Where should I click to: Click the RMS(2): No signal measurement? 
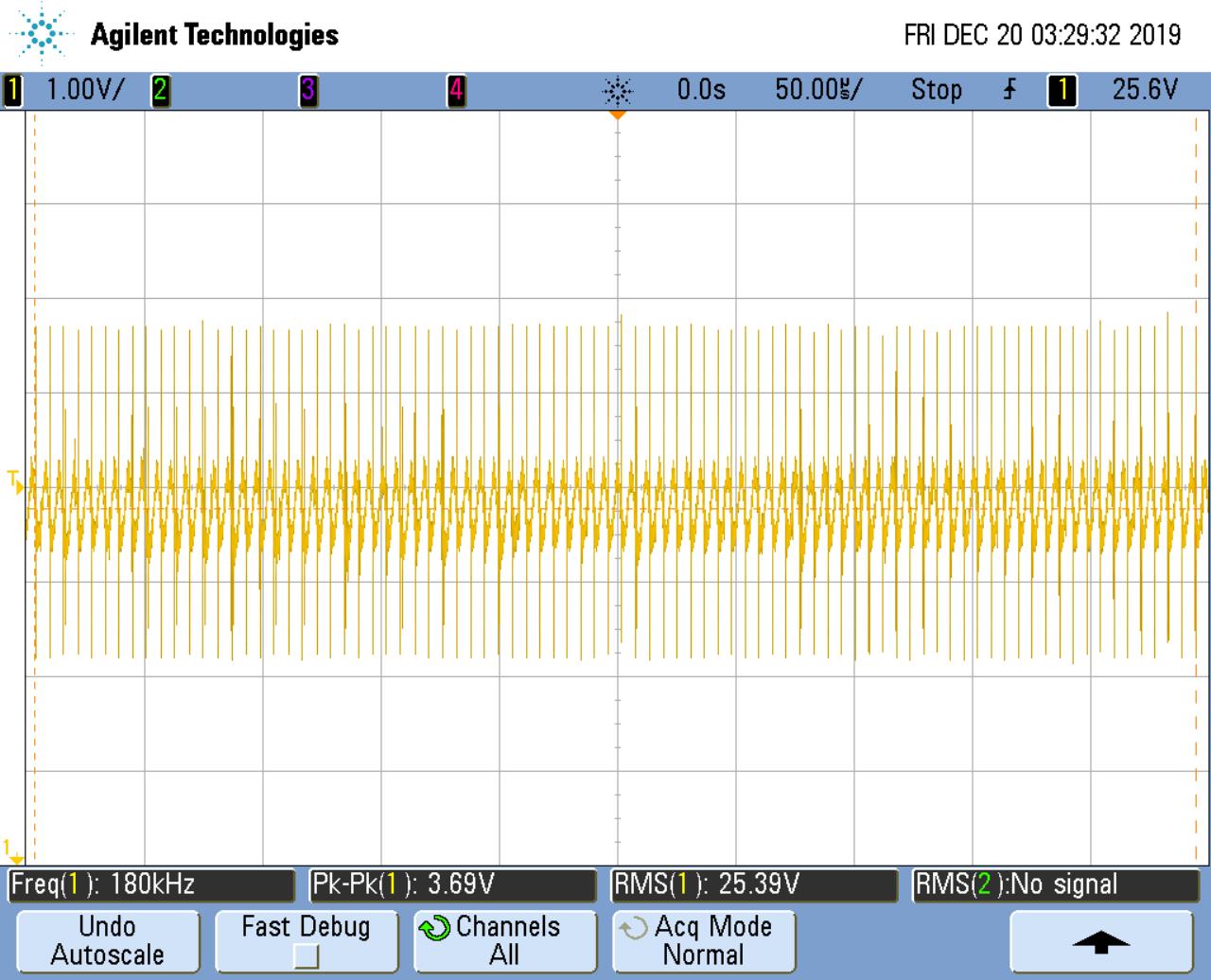[1057, 885]
